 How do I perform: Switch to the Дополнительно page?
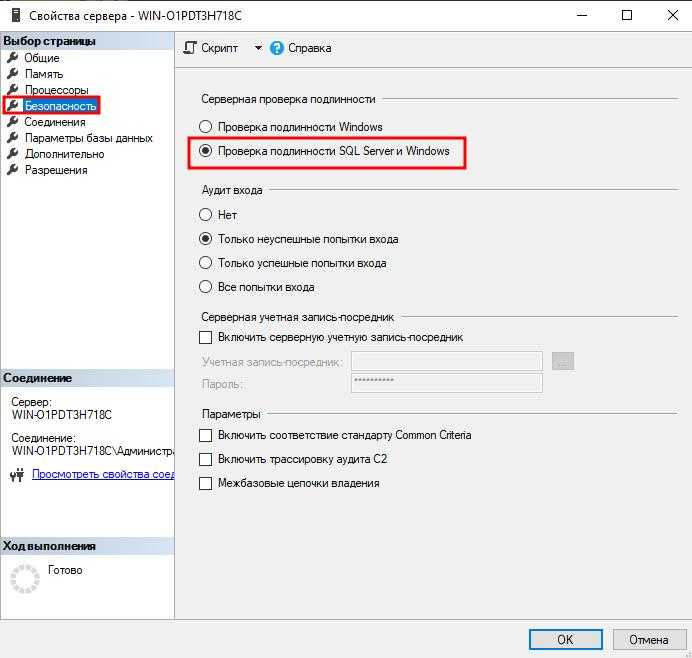click(x=64, y=154)
